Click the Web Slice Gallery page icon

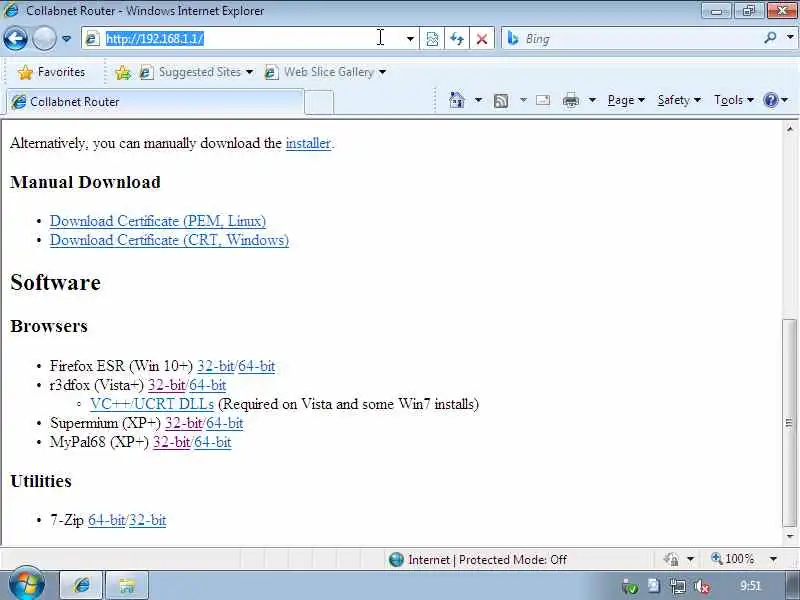(x=271, y=72)
